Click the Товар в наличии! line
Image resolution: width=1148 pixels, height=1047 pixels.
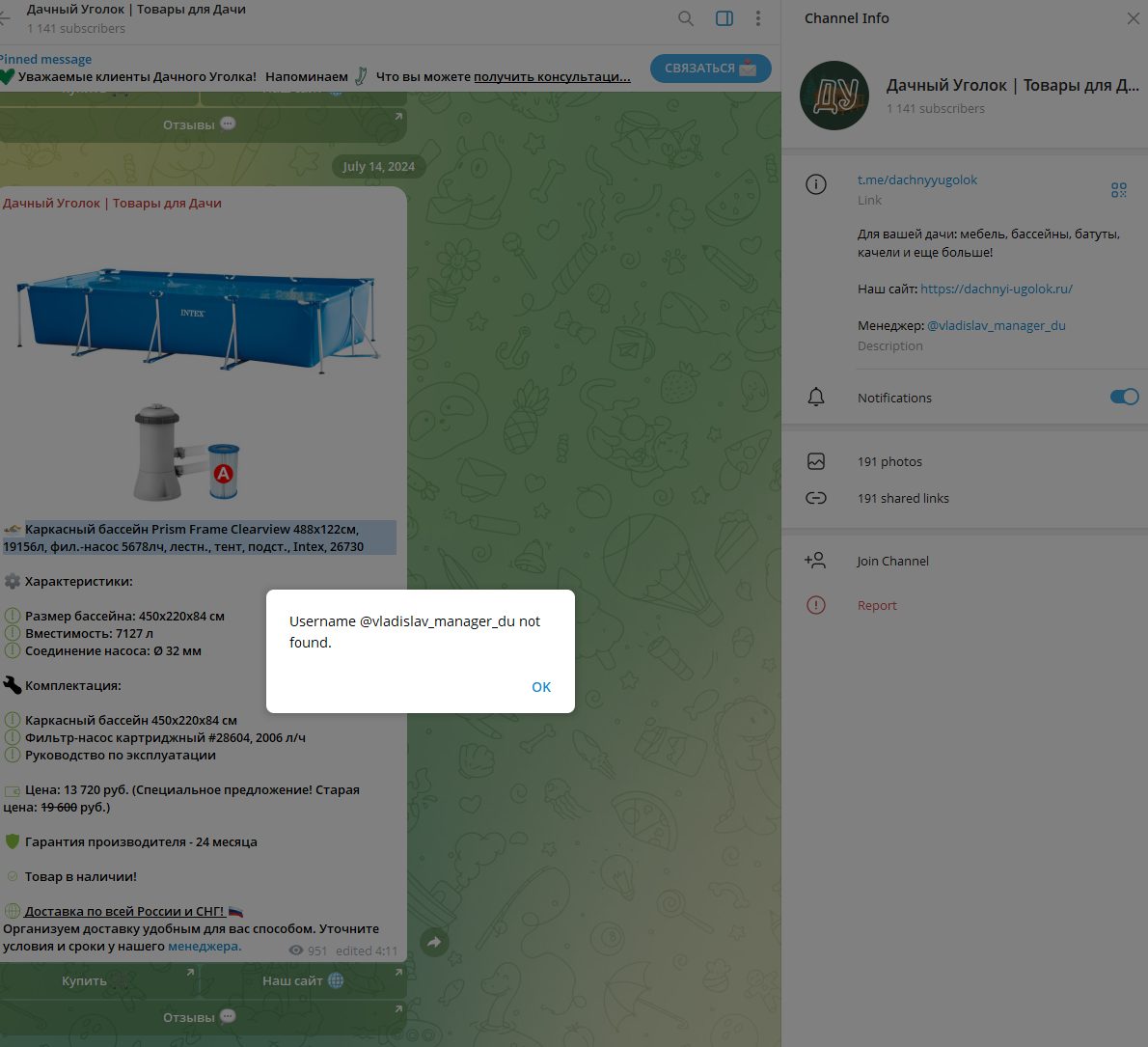(80, 876)
